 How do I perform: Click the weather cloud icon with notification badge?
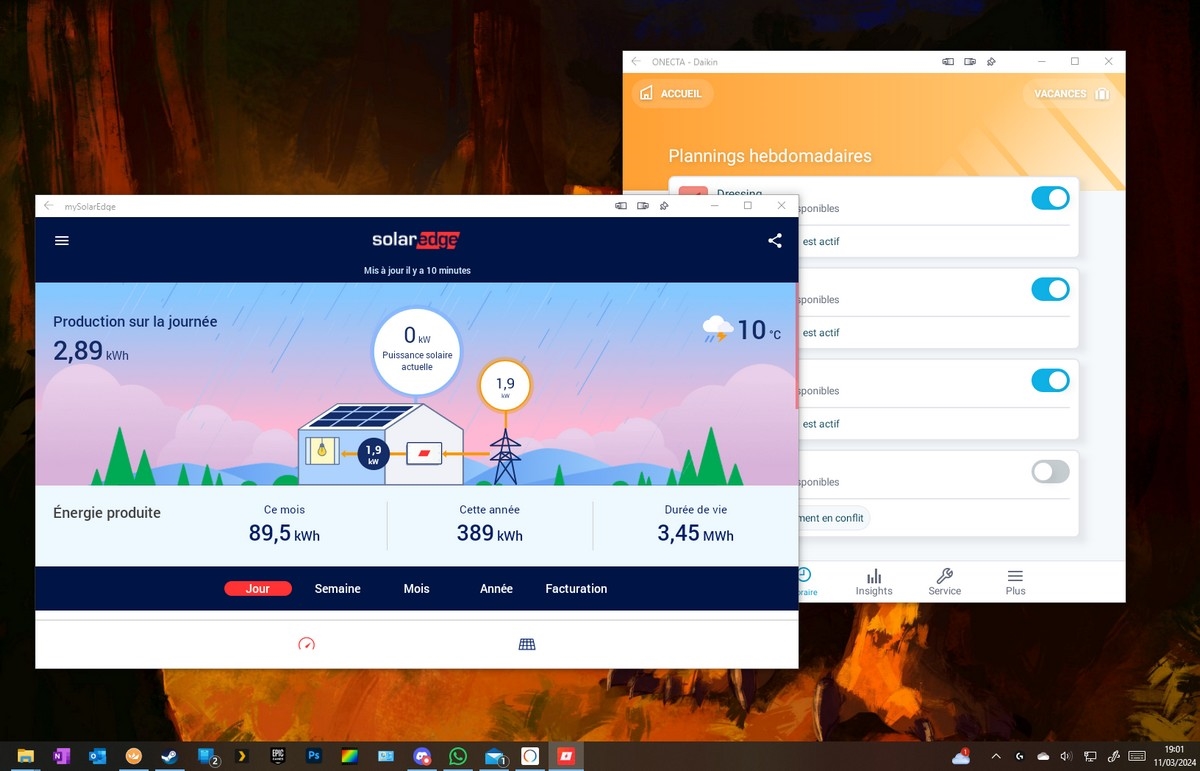(961, 757)
